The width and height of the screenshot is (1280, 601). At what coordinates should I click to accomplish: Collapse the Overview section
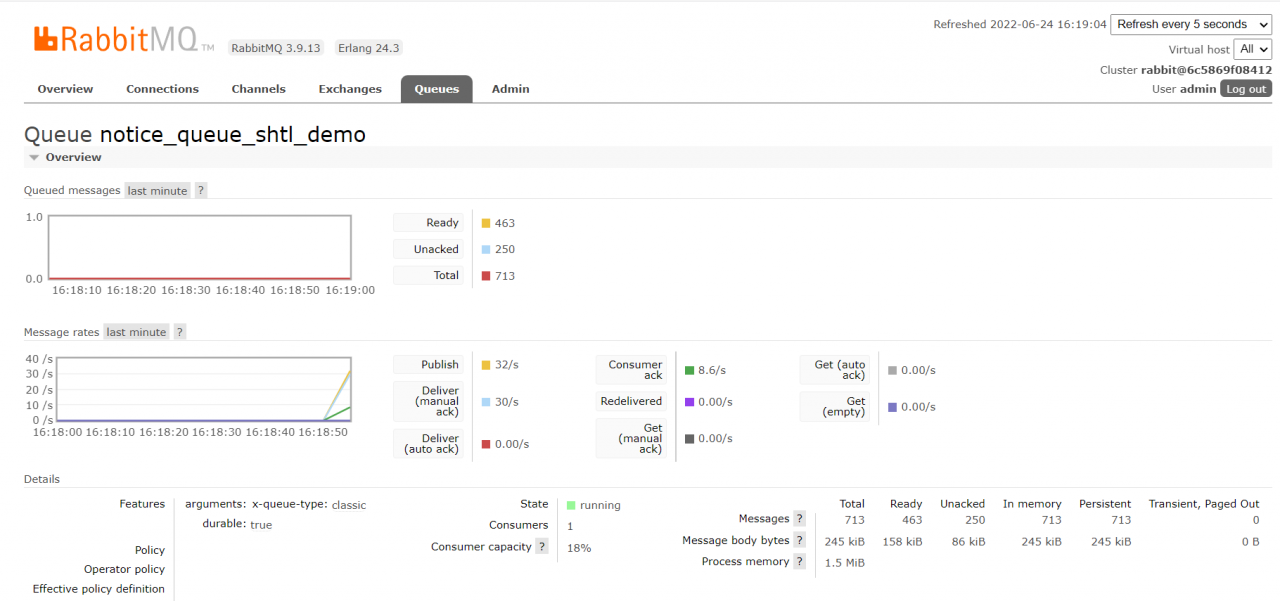[34, 158]
